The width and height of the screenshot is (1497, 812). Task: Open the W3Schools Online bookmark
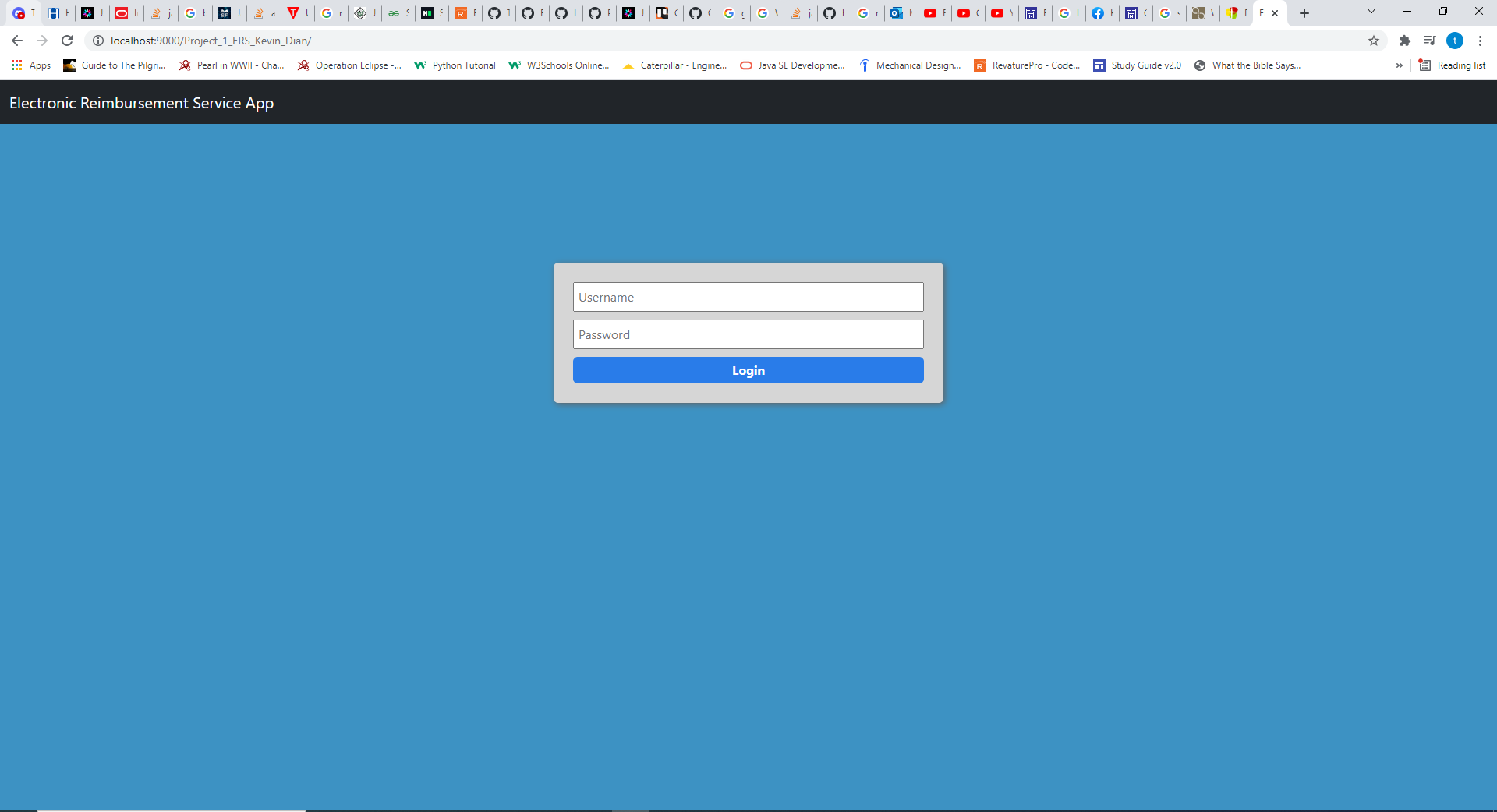click(x=558, y=65)
